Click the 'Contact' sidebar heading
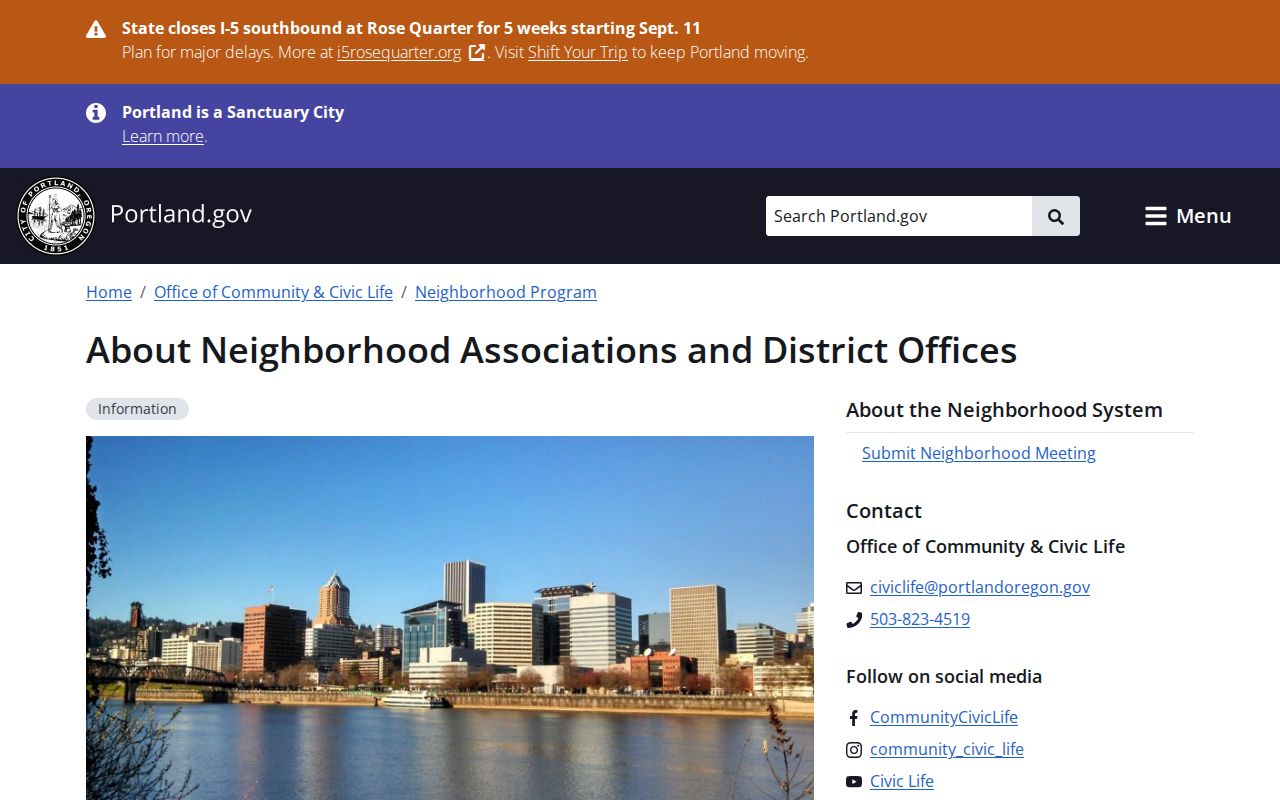This screenshot has height=800, width=1280. (884, 511)
